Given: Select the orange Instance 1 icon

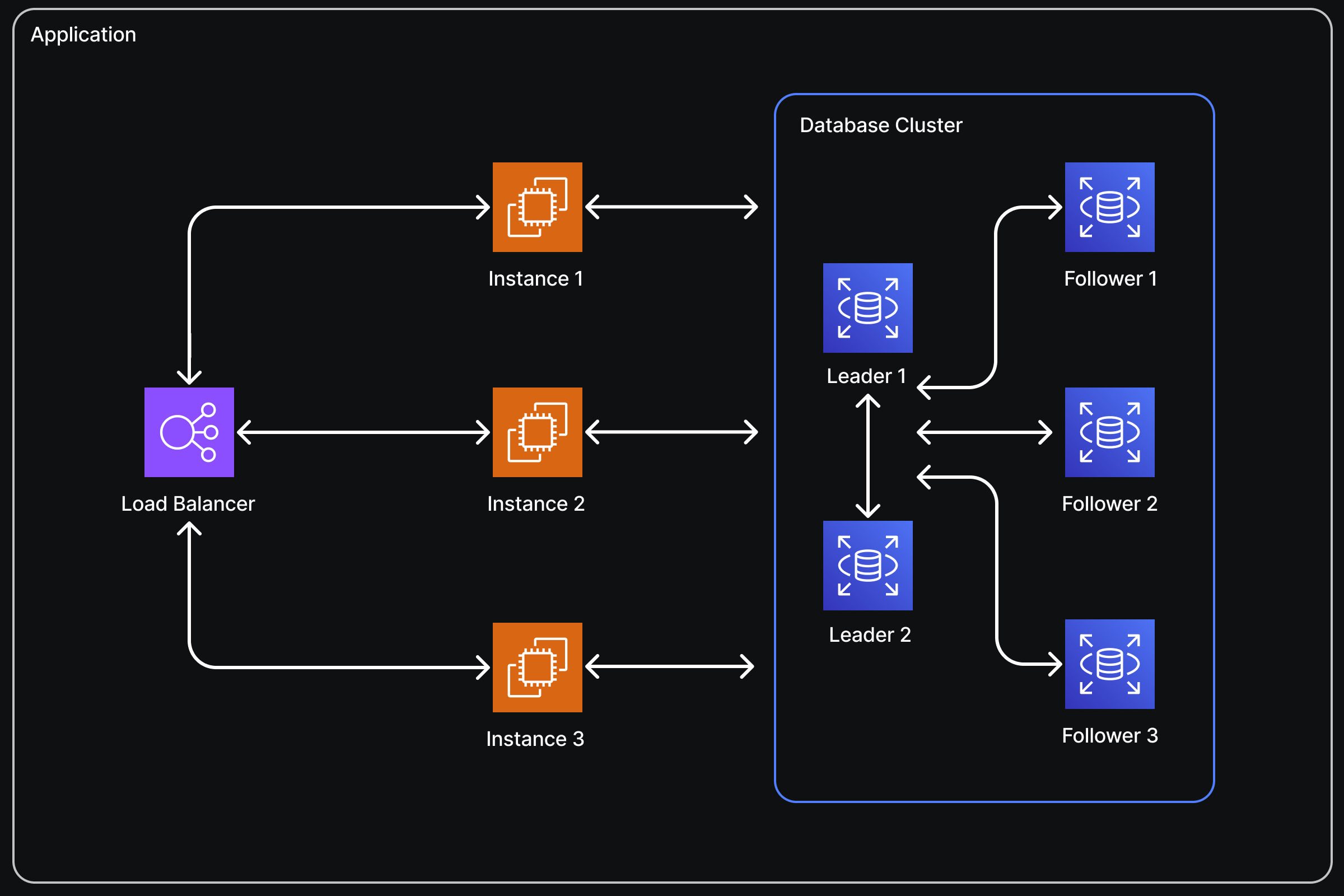Looking at the screenshot, I should [537, 207].
